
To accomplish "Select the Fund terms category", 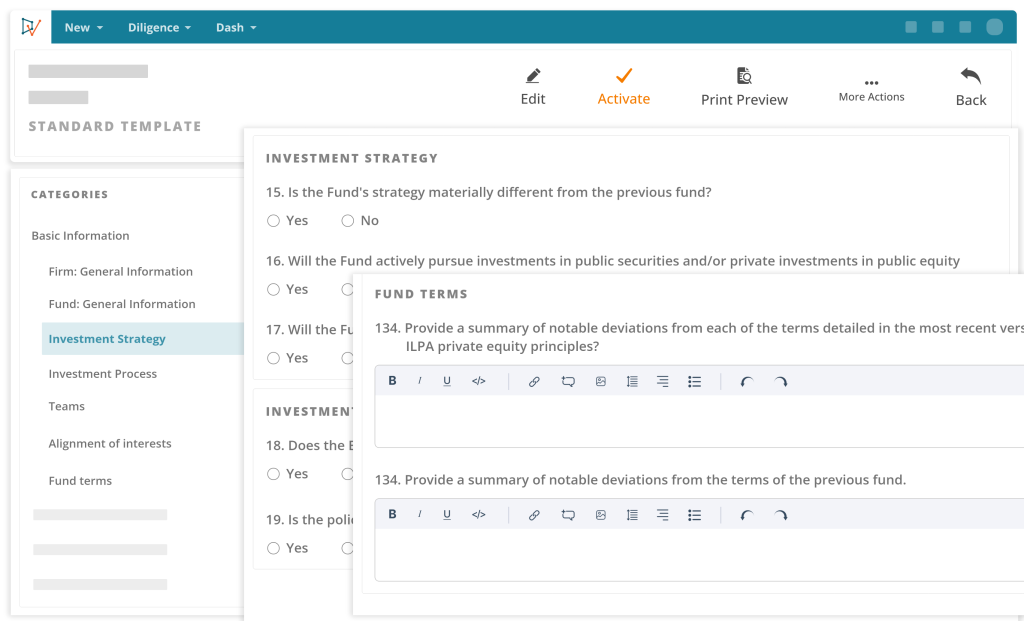I will (80, 480).
